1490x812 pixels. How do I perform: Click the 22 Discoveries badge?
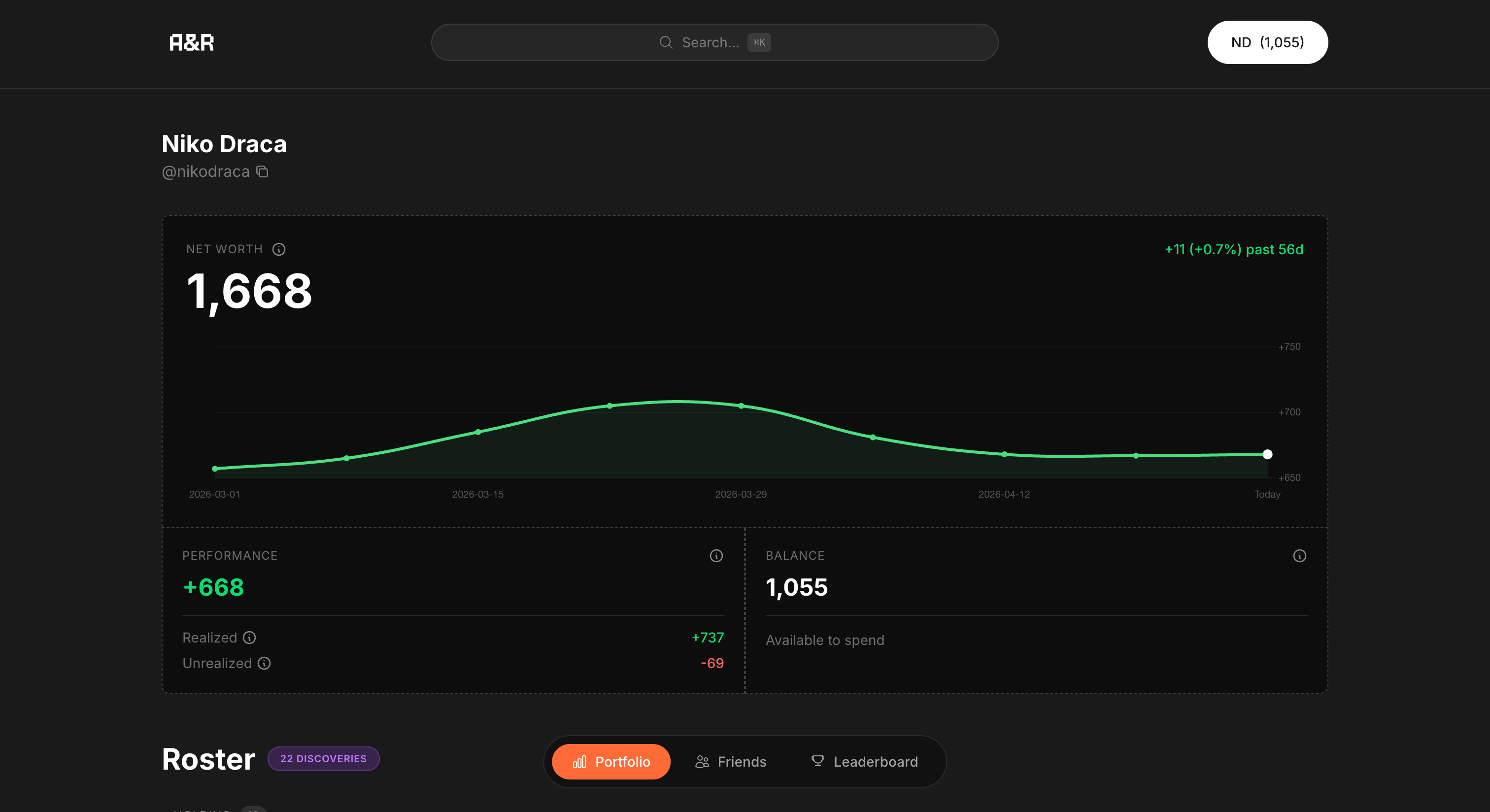(323, 759)
